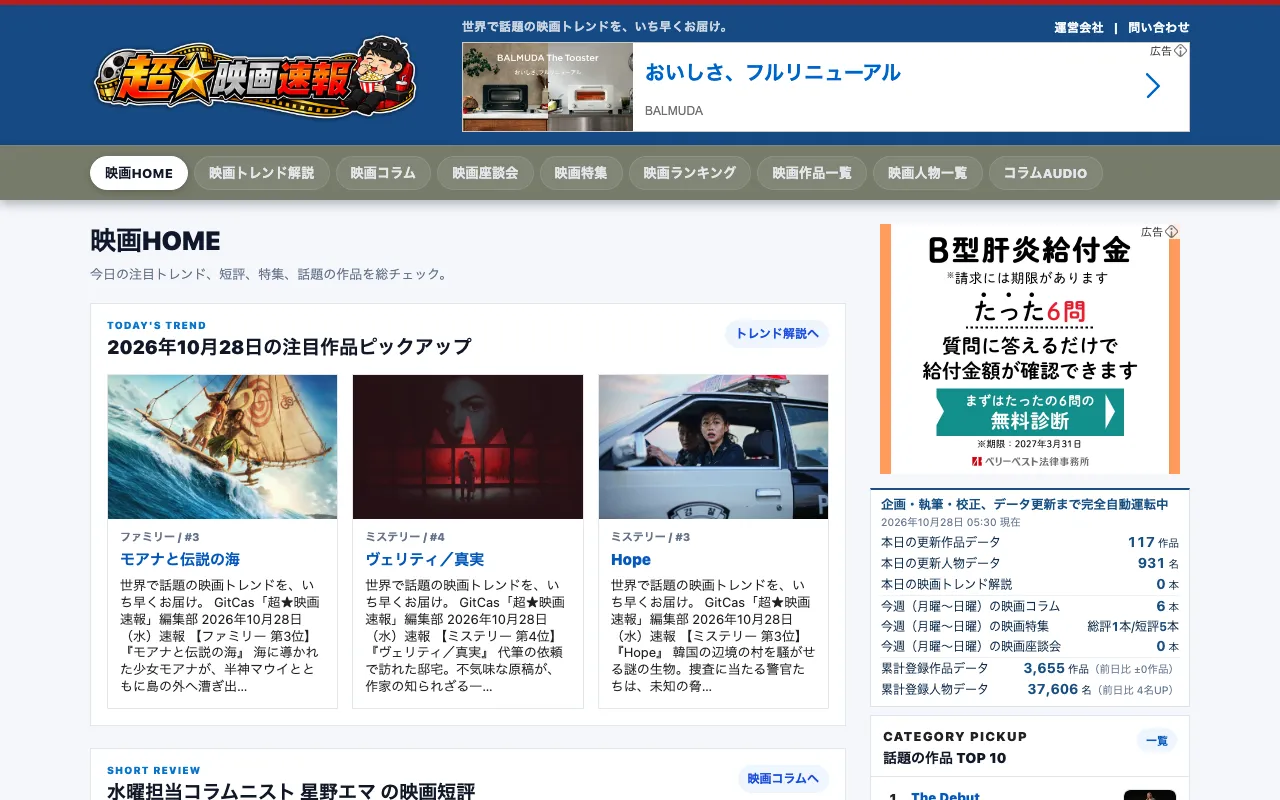Screen dimensions: 1280x800
Task: Open the Hope police car thumbnail
Action: (x=713, y=447)
